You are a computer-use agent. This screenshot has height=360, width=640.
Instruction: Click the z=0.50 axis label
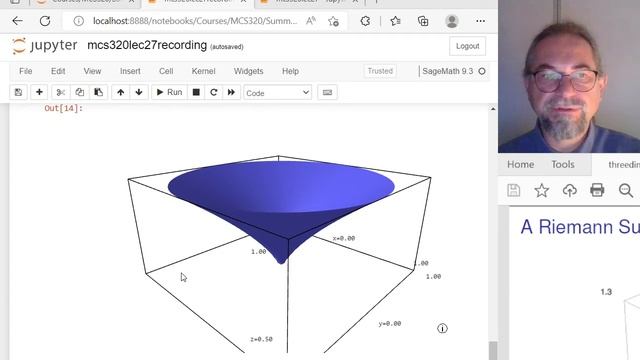(x=261, y=339)
